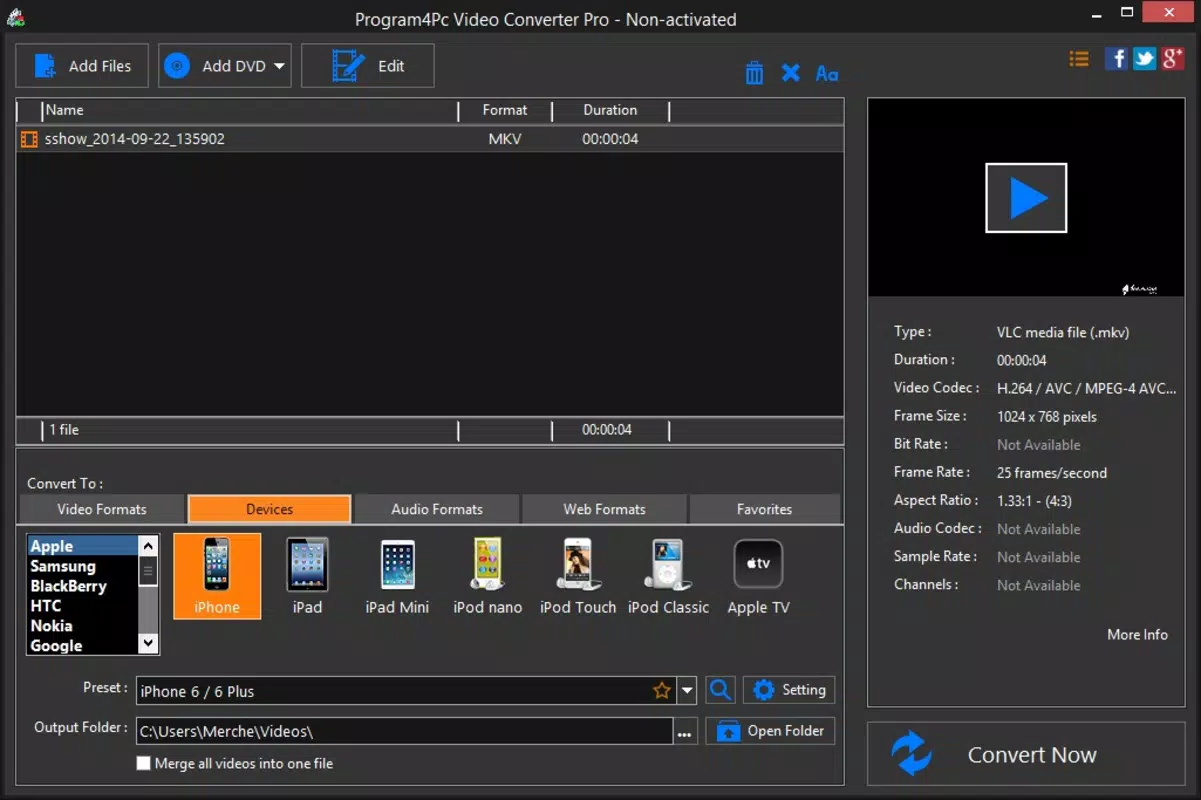Click the Output Folder path field
Viewport: 1201px width, 800px height.
404,731
